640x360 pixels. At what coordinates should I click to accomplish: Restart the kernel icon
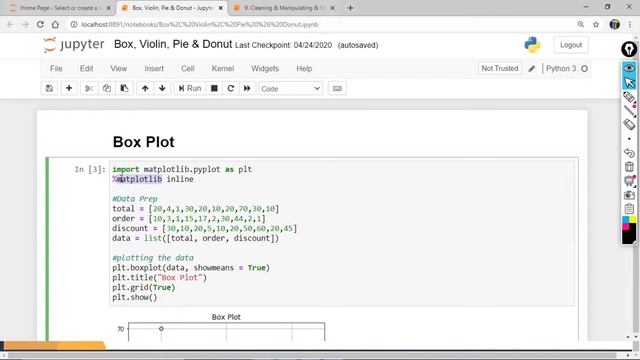coord(231,89)
